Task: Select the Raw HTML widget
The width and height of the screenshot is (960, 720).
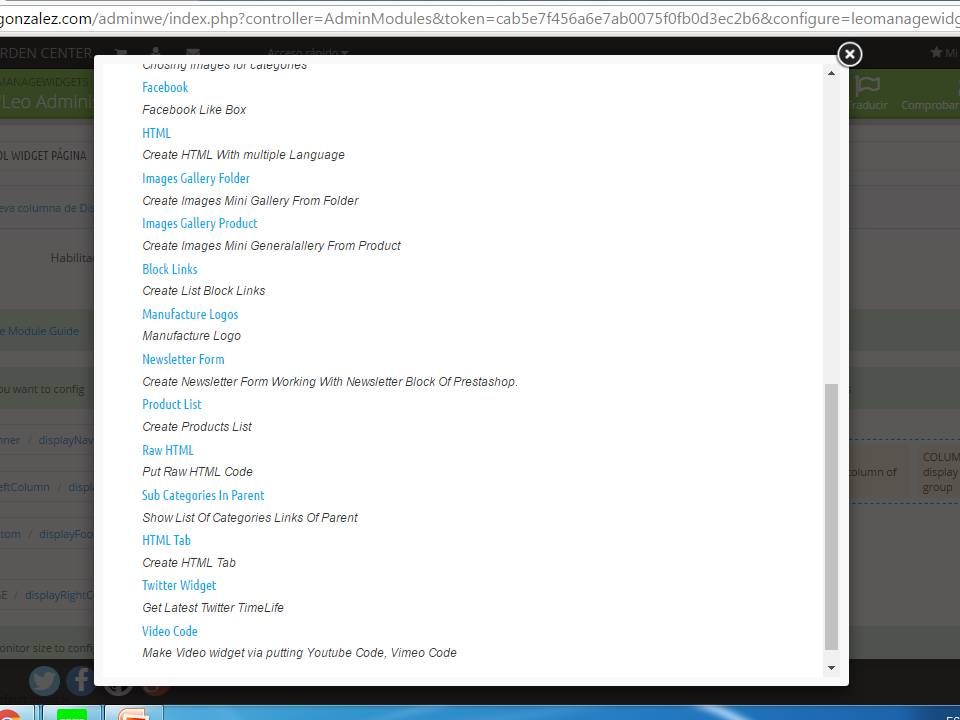Action: click(168, 450)
